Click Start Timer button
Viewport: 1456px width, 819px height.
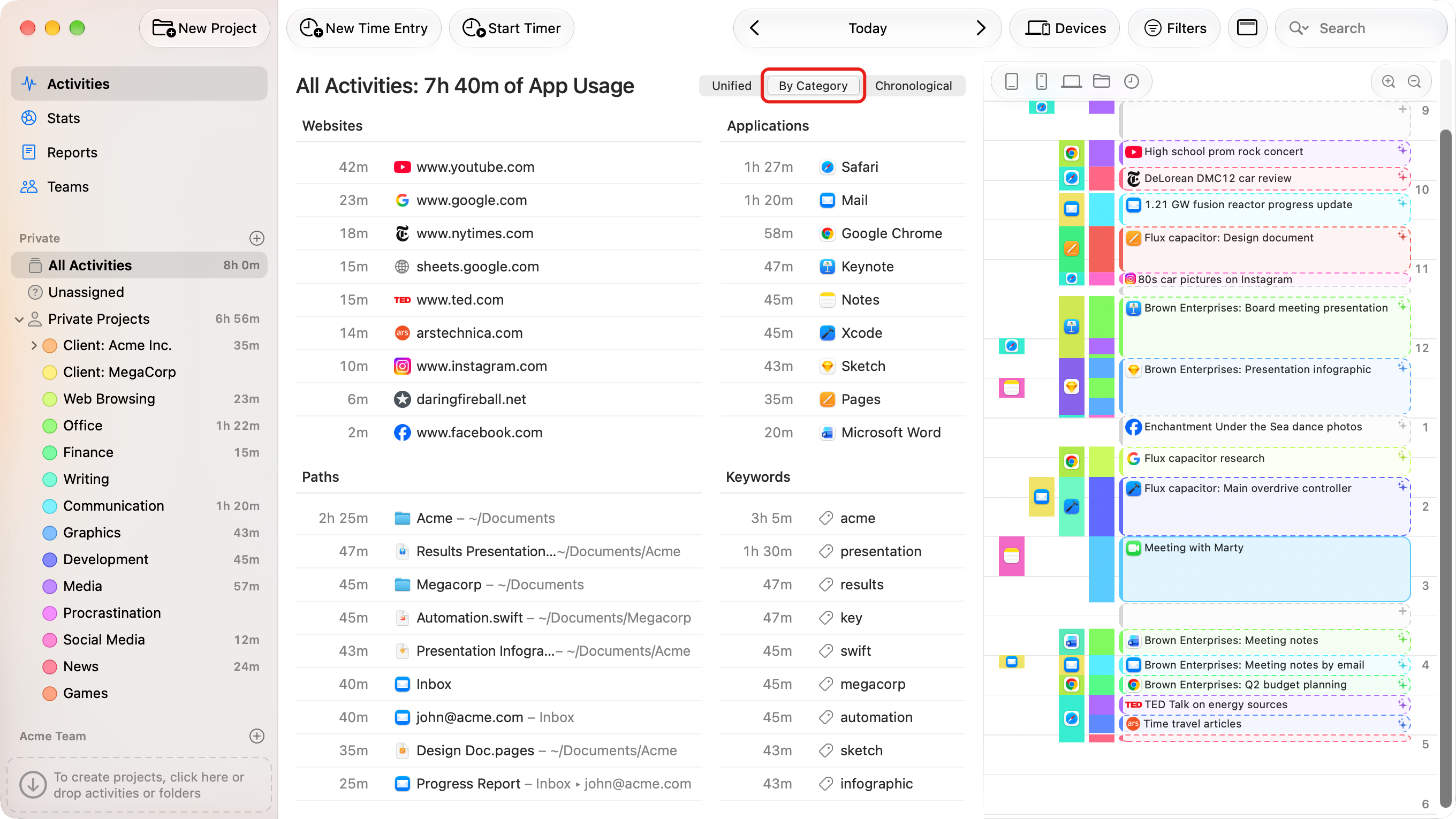(512, 28)
